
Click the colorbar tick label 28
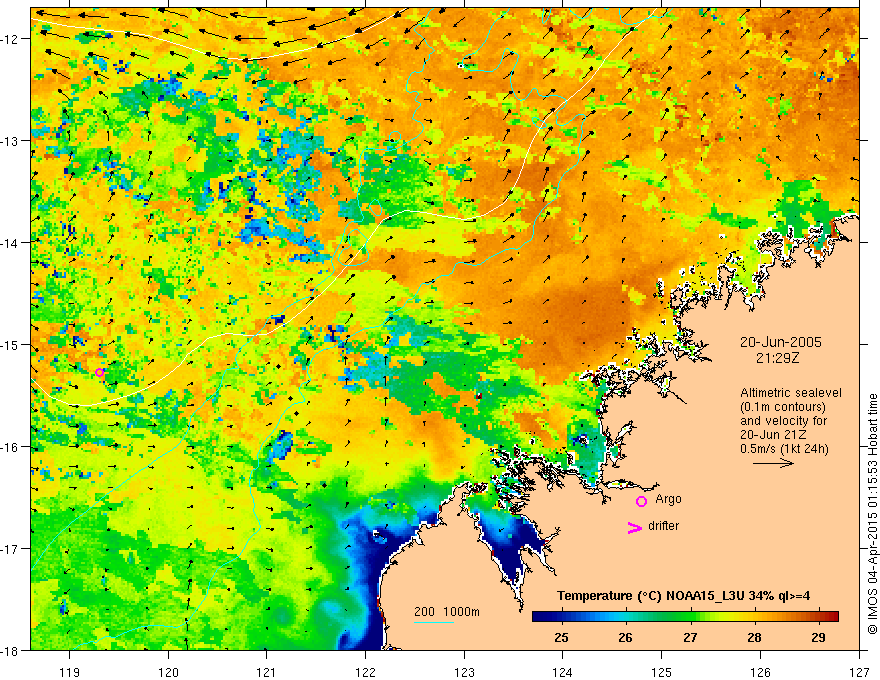click(754, 637)
